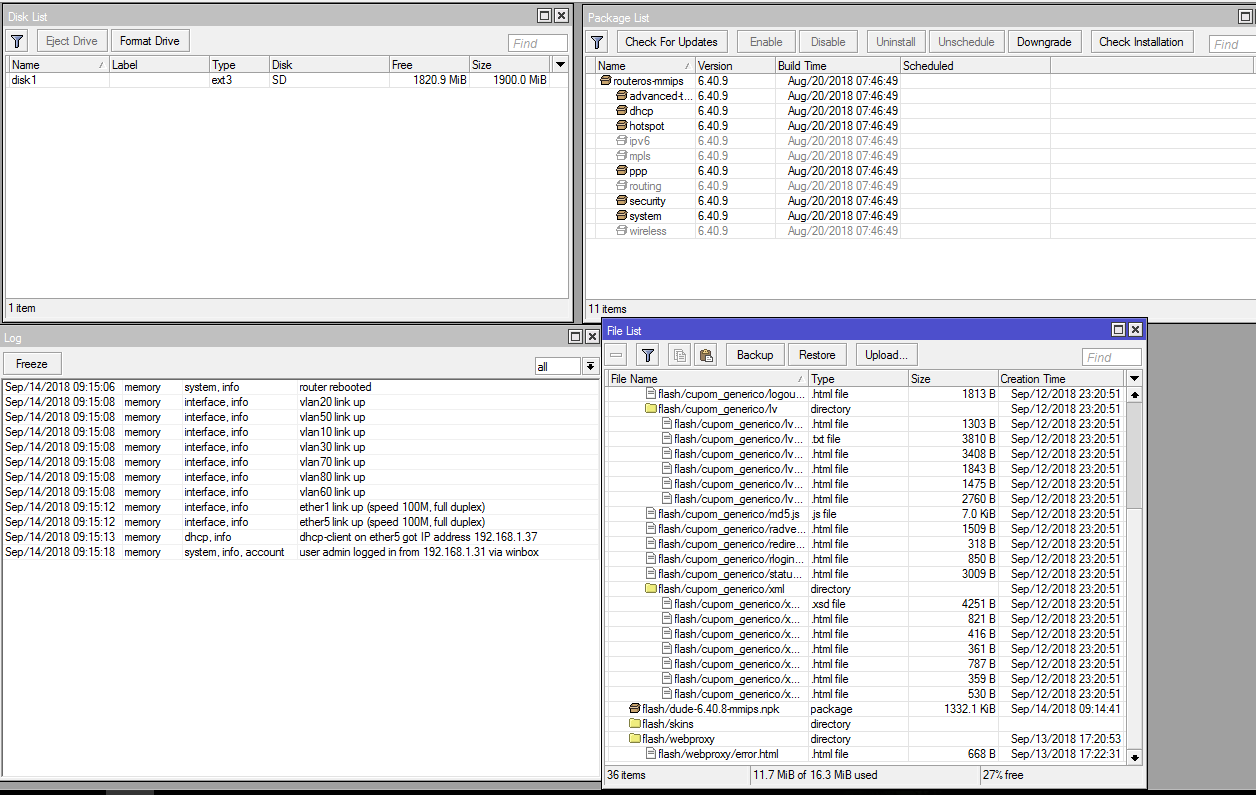
Task: Click folder icon of flash/cupom_generico/xml
Action: (651, 589)
